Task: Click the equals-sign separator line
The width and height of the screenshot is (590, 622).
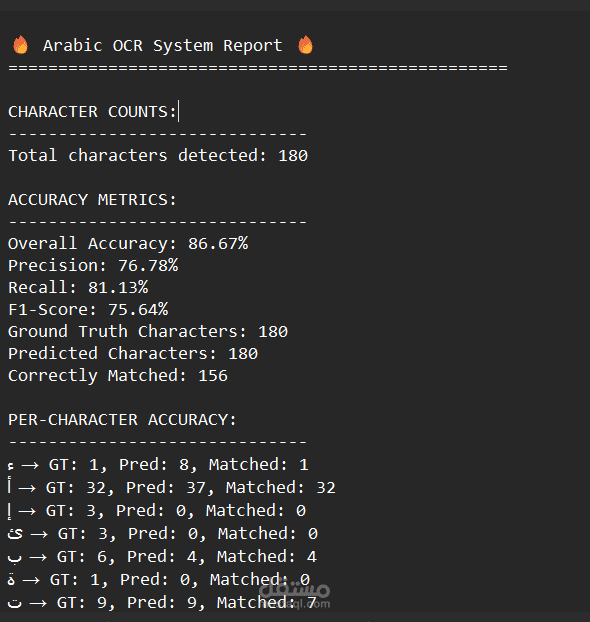Action: tap(258, 68)
